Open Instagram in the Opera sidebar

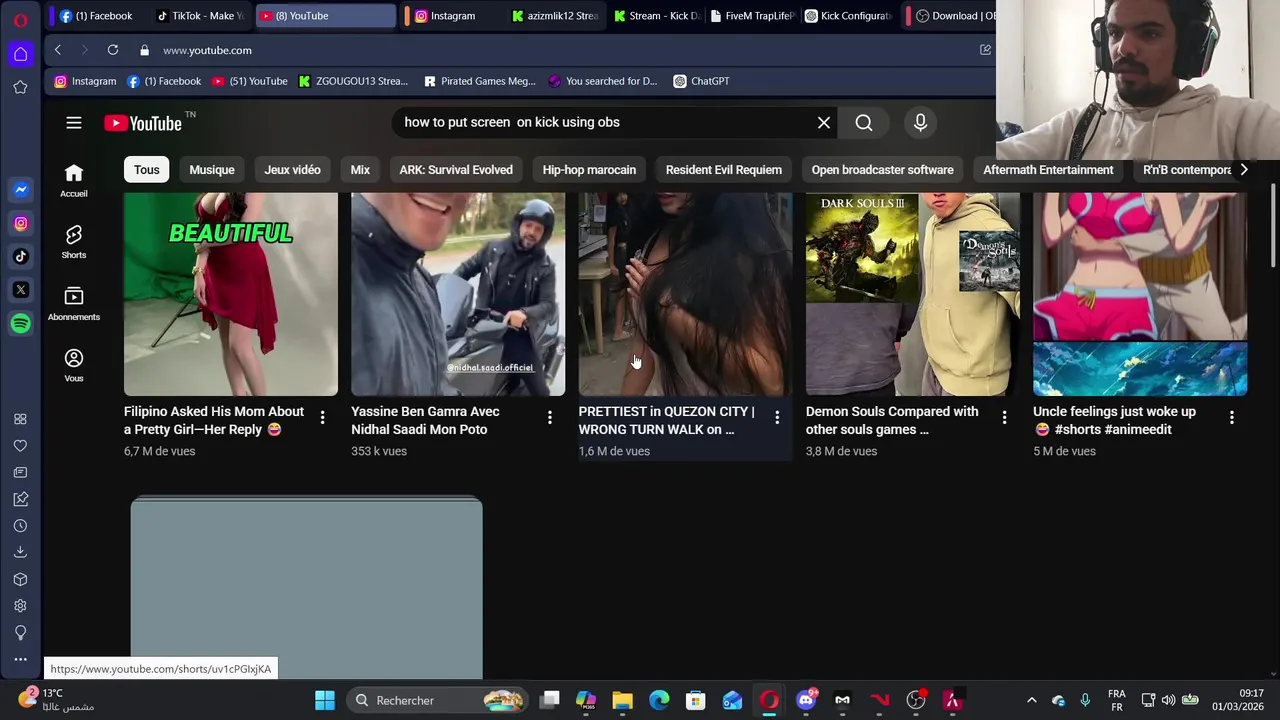point(20,223)
